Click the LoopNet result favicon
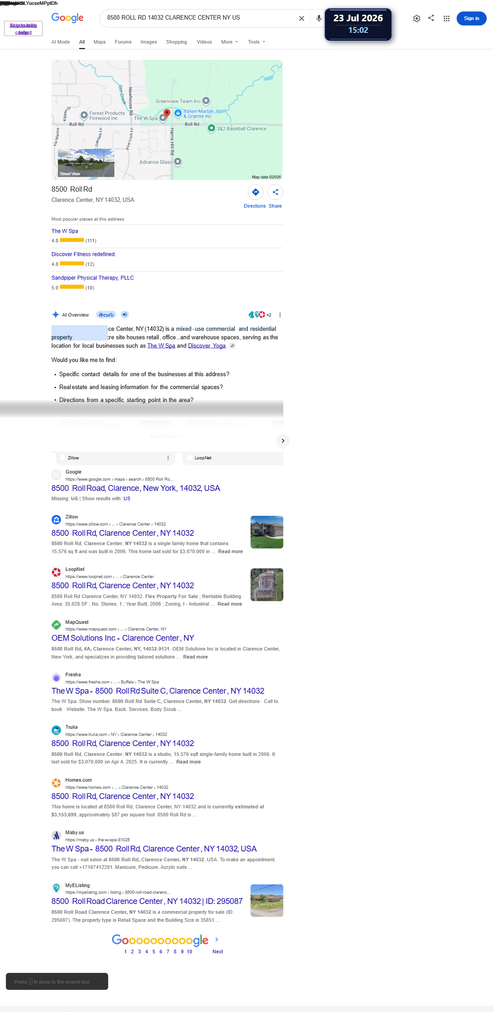Image resolution: width=500 pixels, height=1012 pixels. (56, 572)
